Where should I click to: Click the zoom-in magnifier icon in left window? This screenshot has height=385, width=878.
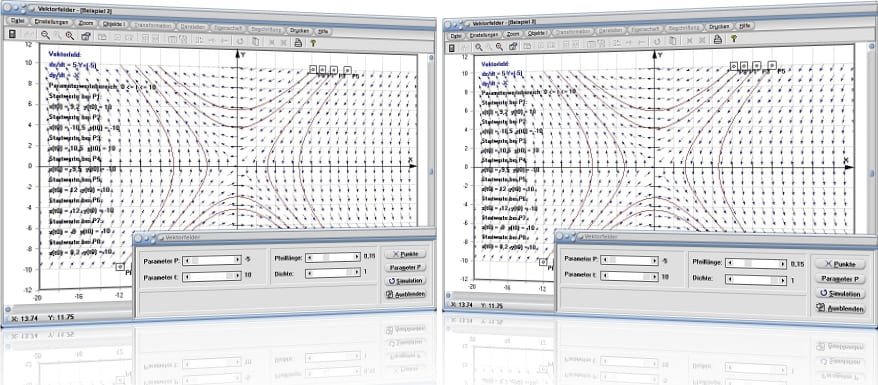click(45, 35)
